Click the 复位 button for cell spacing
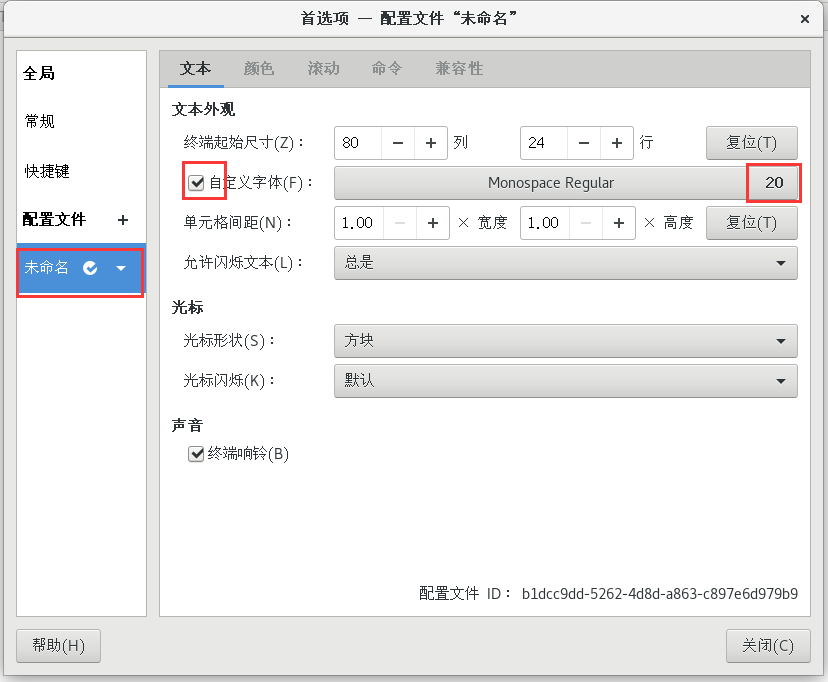This screenshot has width=828, height=682. pos(751,223)
